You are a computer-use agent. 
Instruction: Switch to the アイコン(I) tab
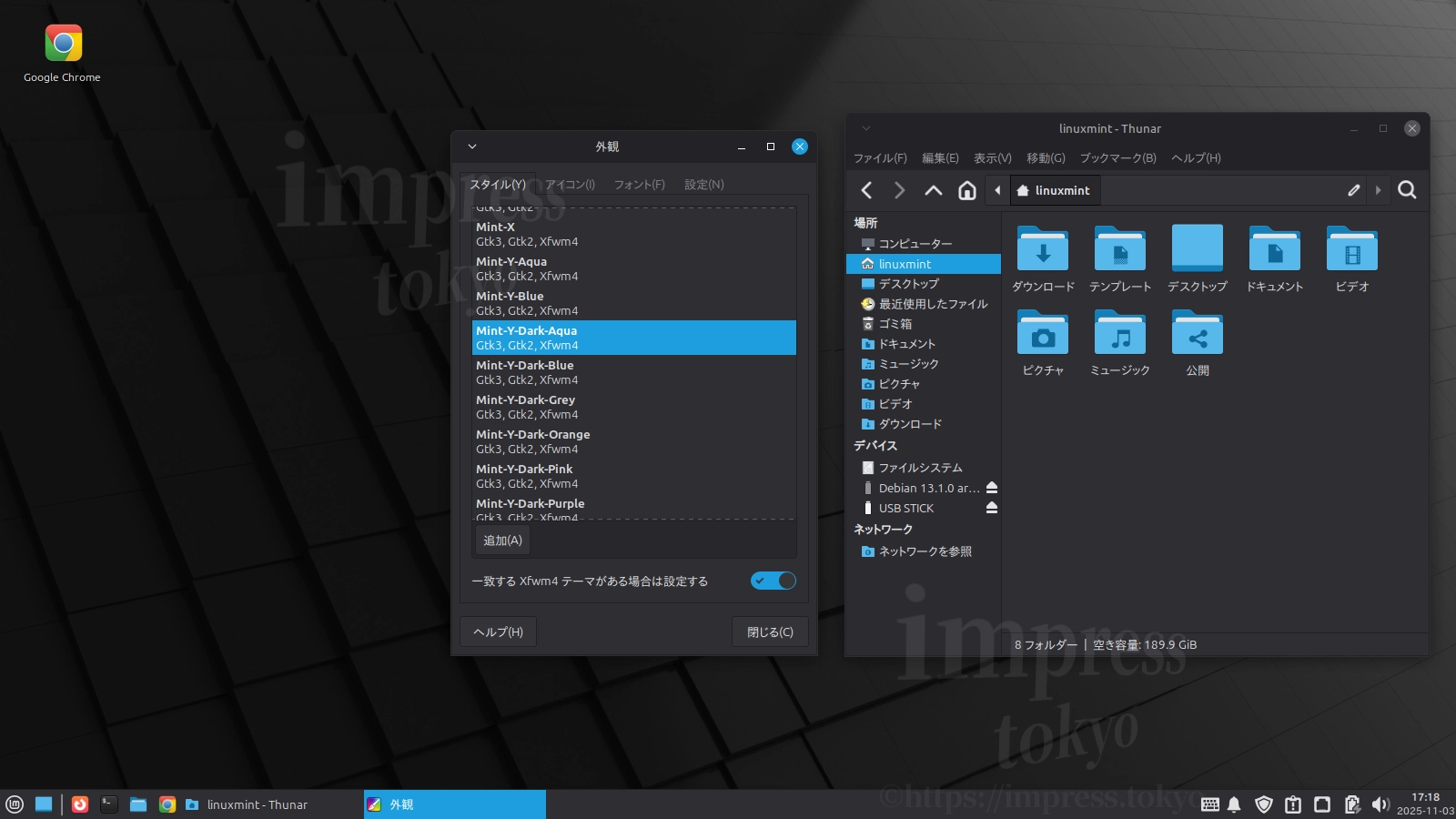click(x=571, y=185)
